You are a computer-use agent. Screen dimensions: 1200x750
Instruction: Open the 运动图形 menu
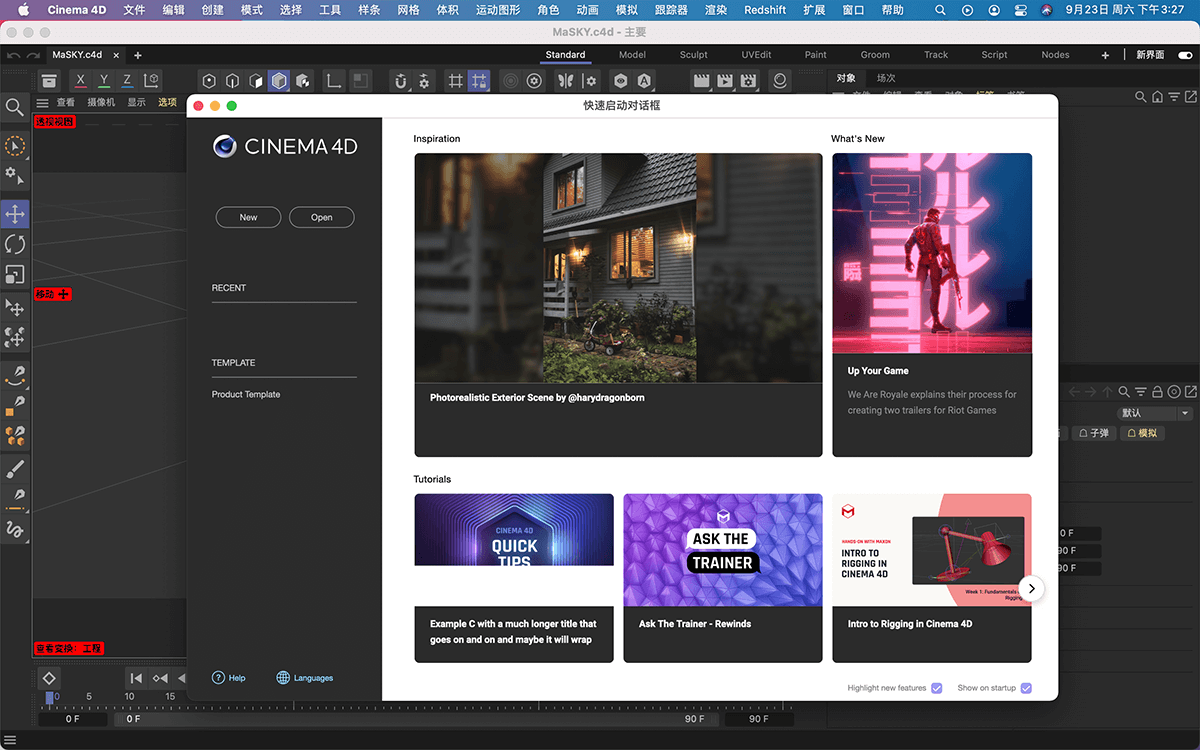(x=498, y=9)
